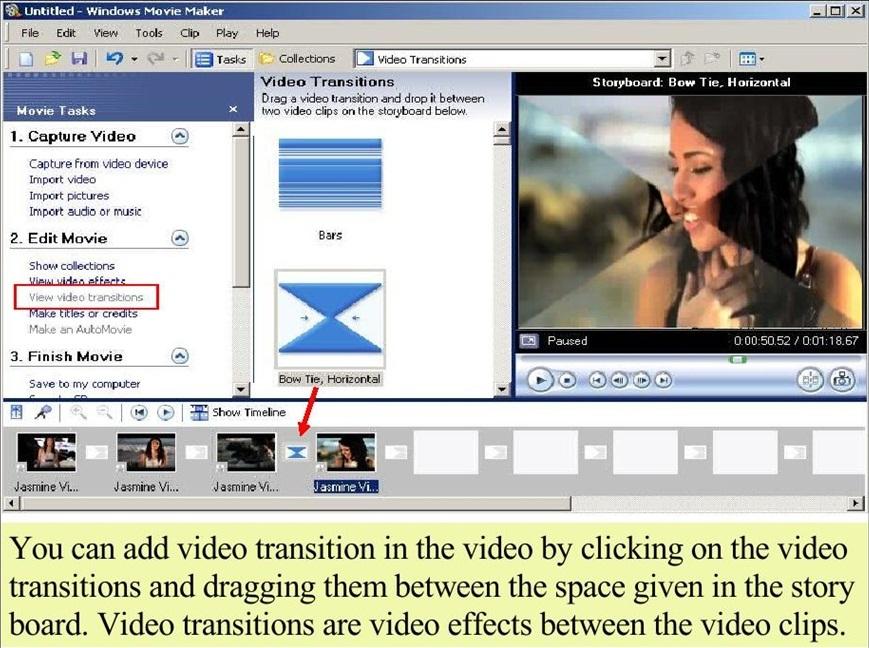The height and width of the screenshot is (648, 869).
Task: Click storyboard horizontal scrollbar right arrow
Action: 857,503
